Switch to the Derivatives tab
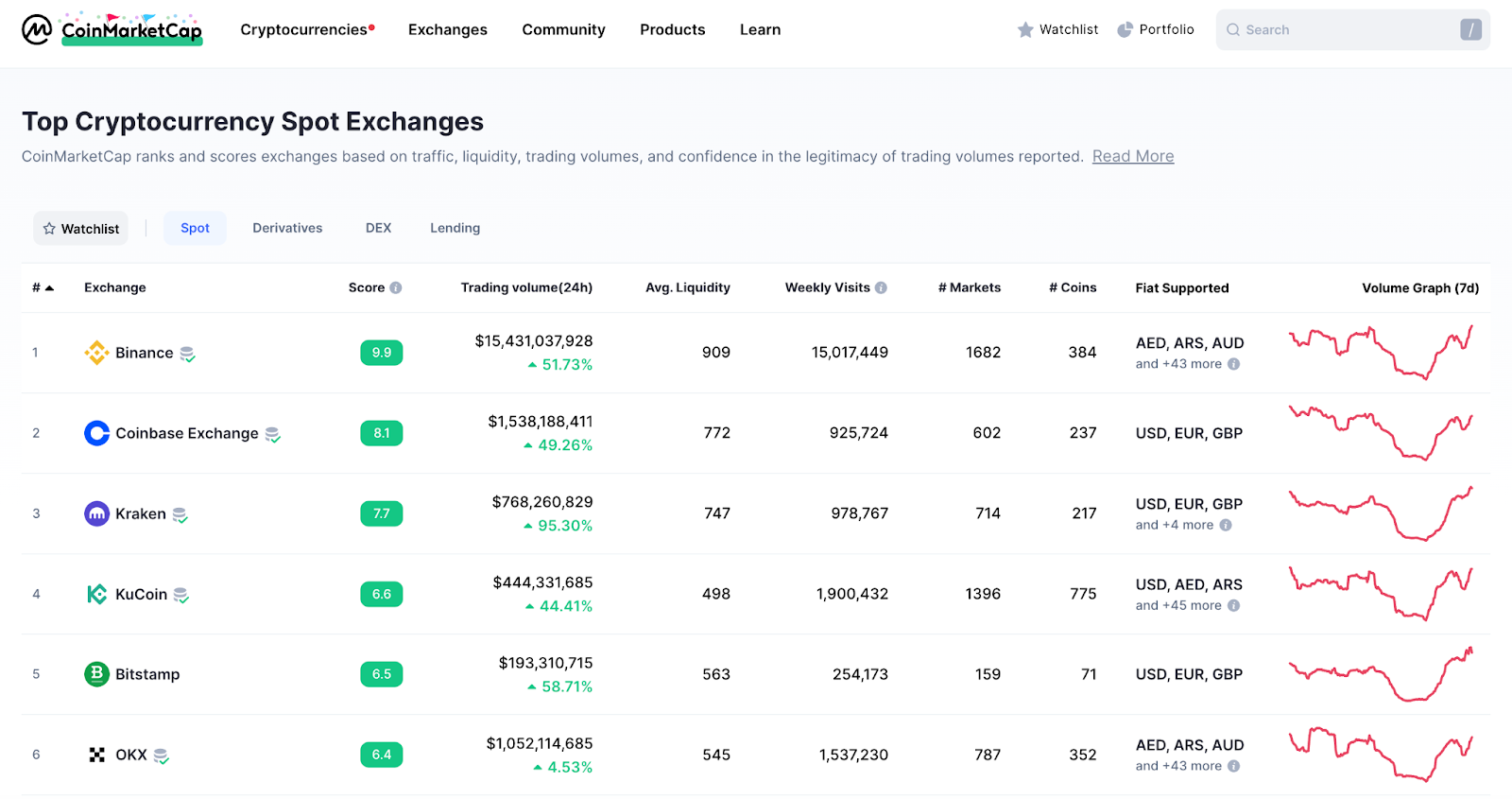 coord(287,228)
